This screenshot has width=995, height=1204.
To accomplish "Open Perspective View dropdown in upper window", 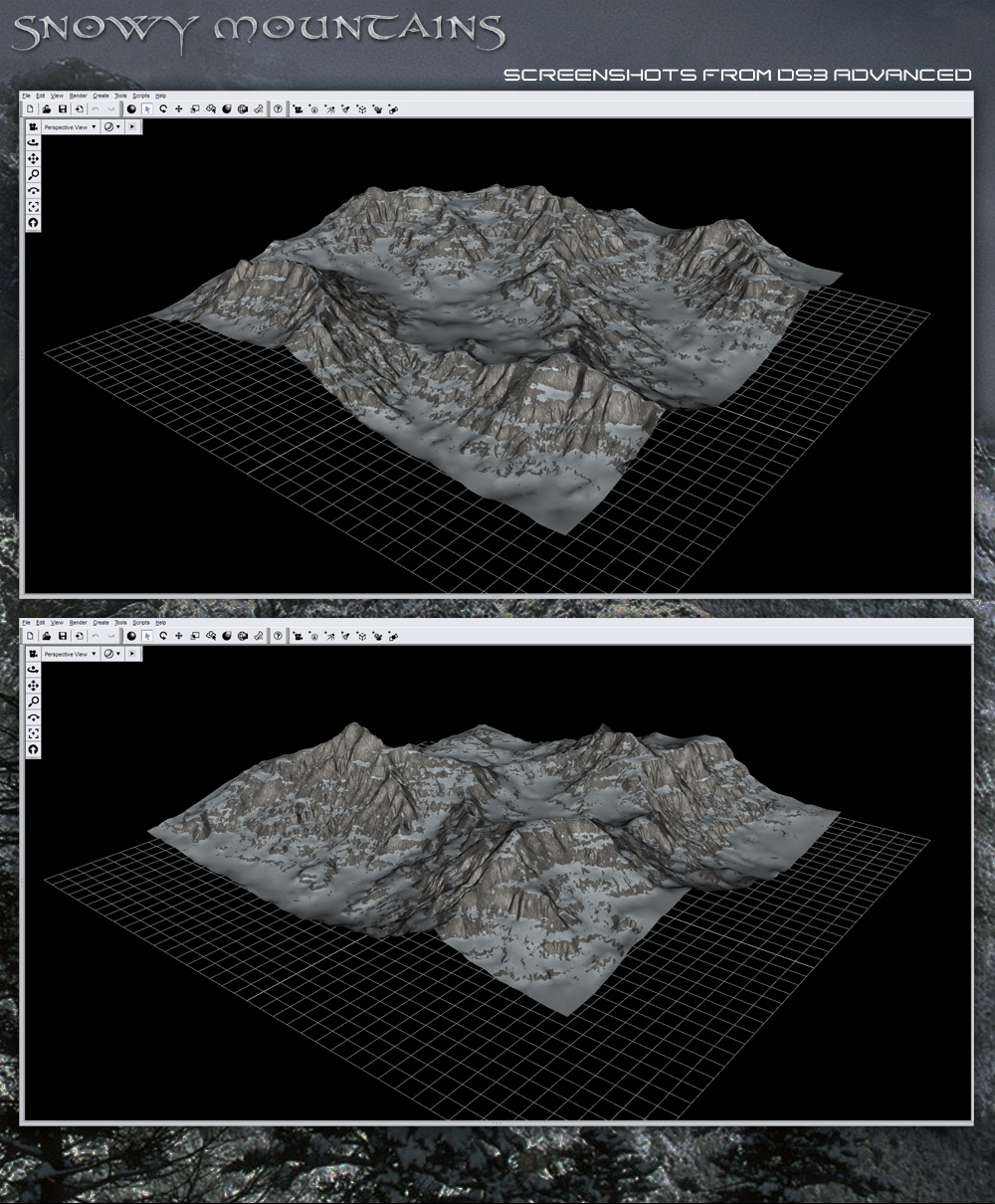I will [x=70, y=127].
